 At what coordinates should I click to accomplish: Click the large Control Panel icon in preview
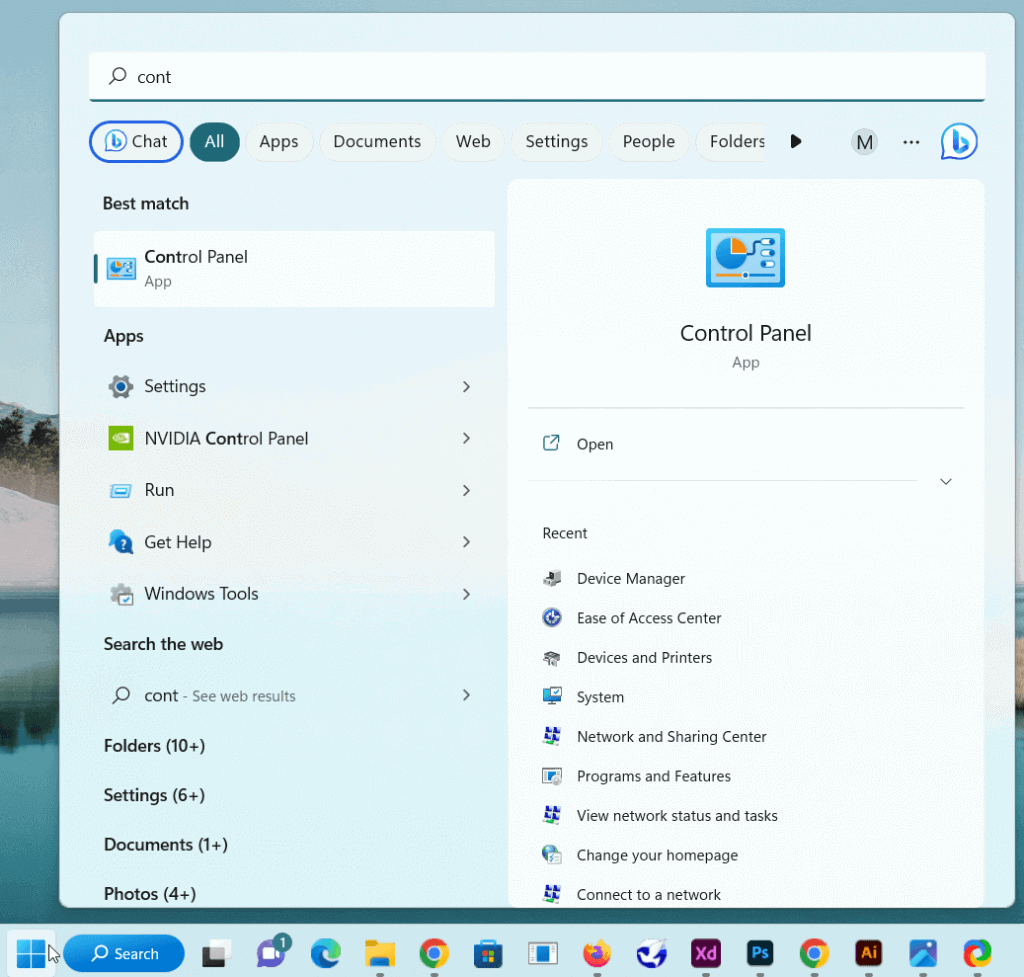pyautogui.click(x=745, y=257)
